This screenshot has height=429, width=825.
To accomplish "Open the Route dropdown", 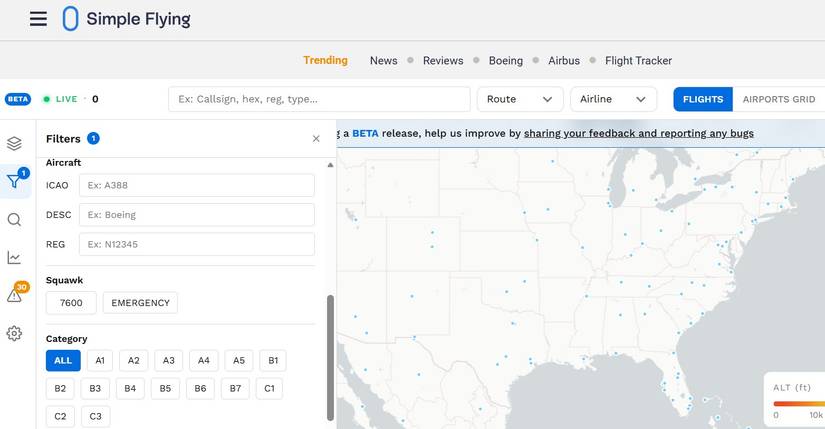I will click(520, 99).
